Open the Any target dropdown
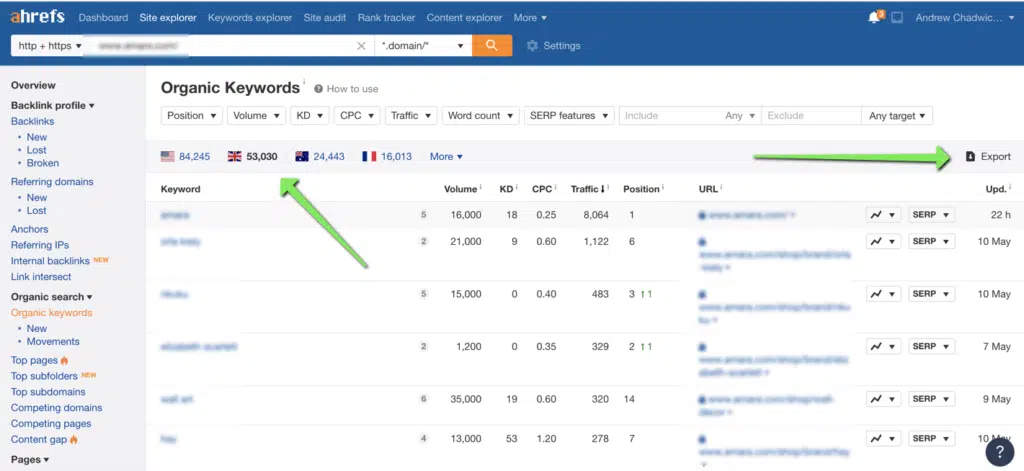 (x=897, y=116)
